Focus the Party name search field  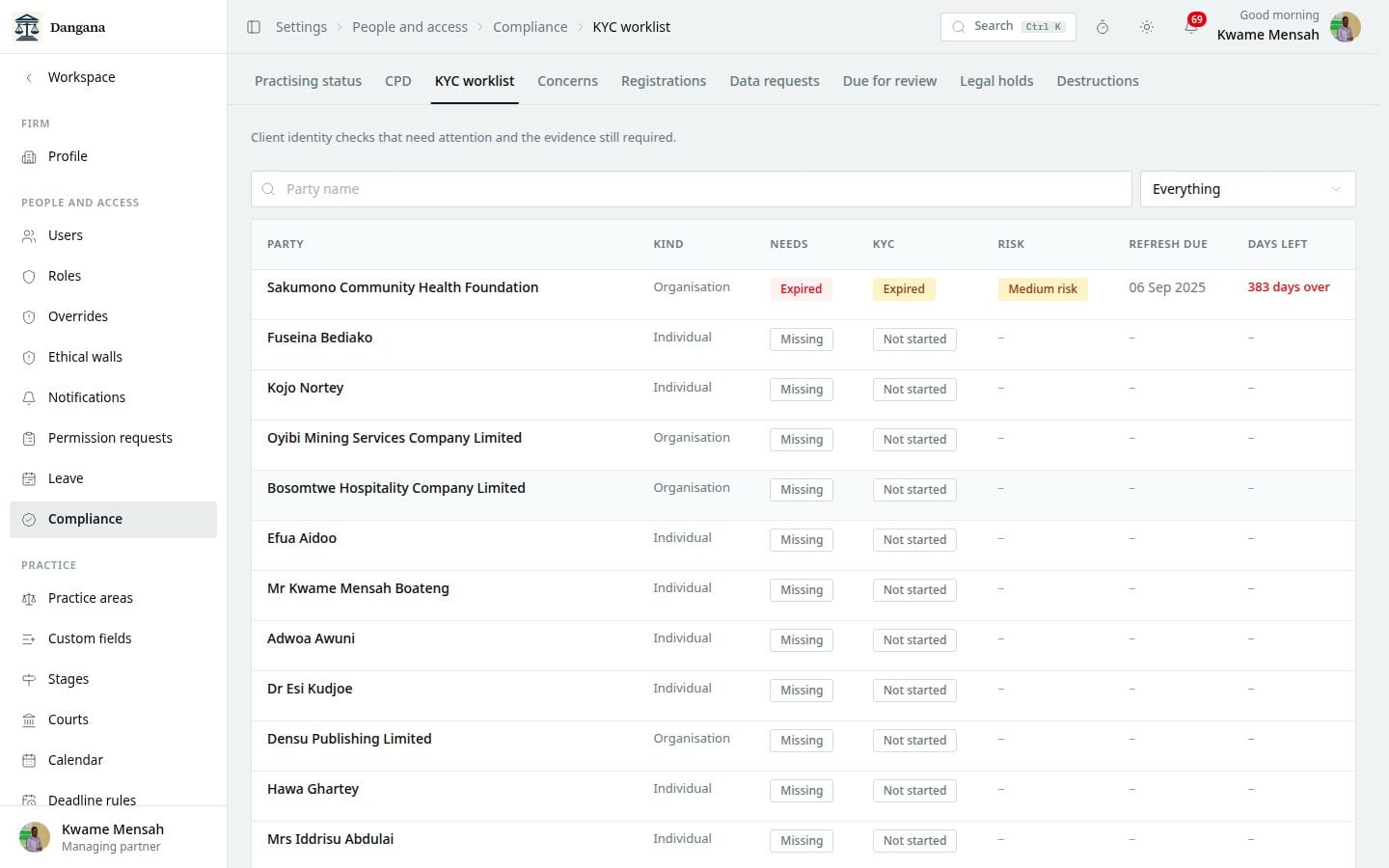point(692,189)
